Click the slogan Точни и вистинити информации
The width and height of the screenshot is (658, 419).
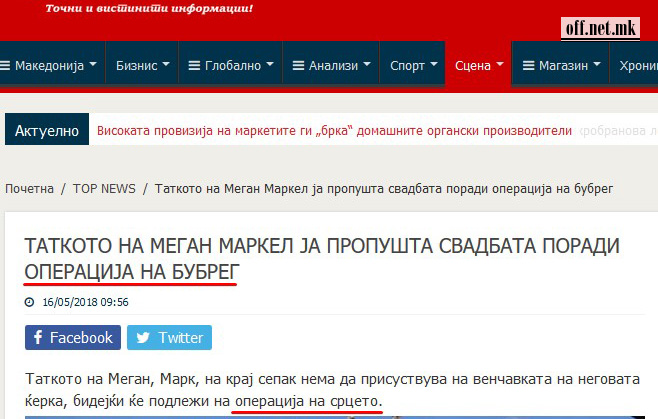click(149, 8)
